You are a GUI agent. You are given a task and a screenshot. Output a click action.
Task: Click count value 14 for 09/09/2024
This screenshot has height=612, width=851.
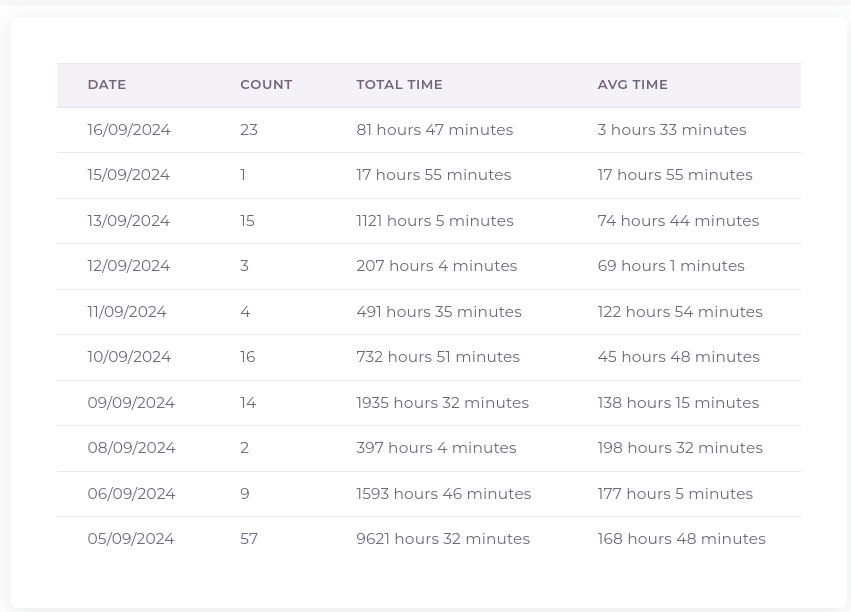point(248,403)
